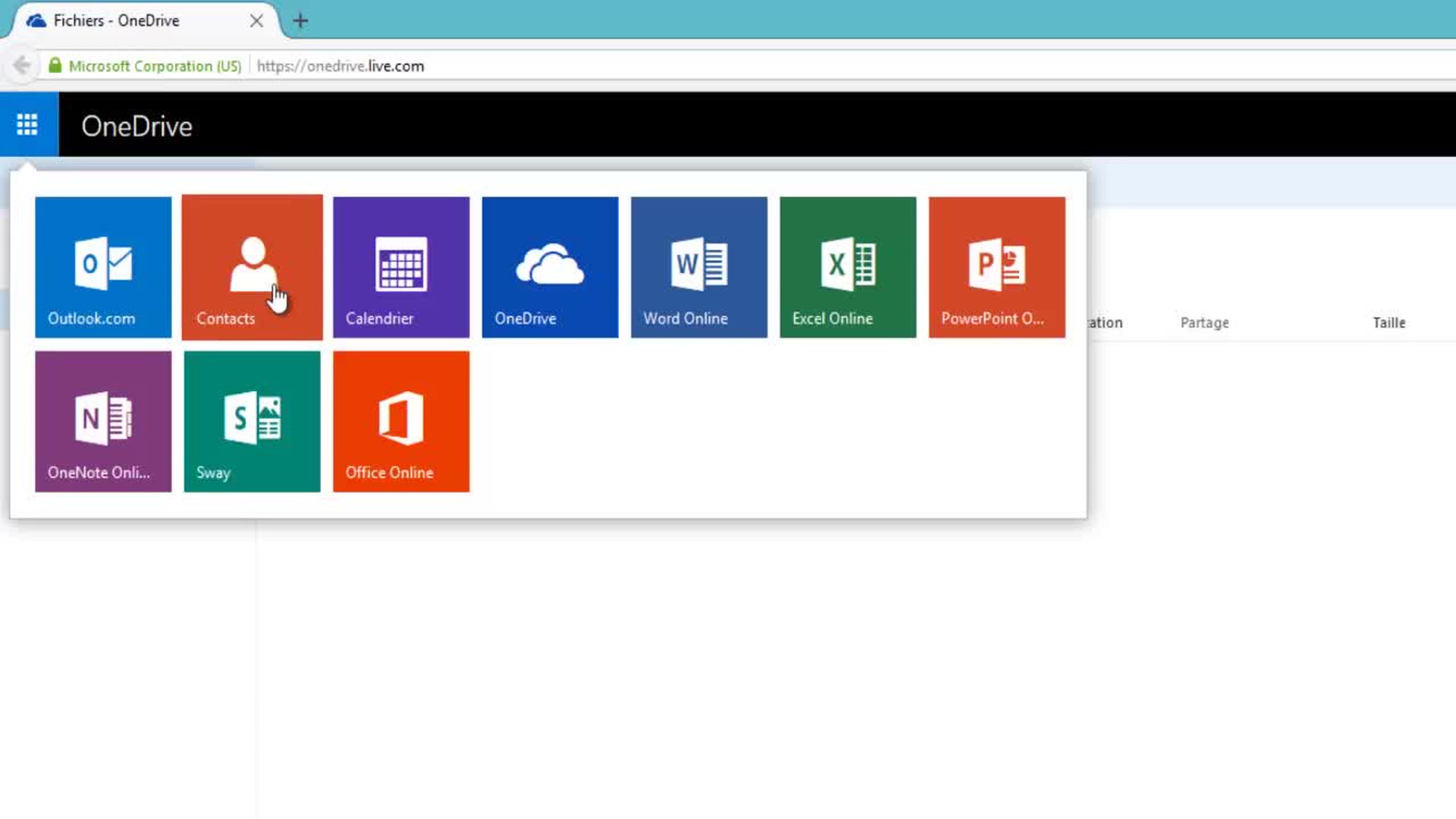Sort by the Taille column header
Viewport: 1456px width, 819px height.
1389,323
